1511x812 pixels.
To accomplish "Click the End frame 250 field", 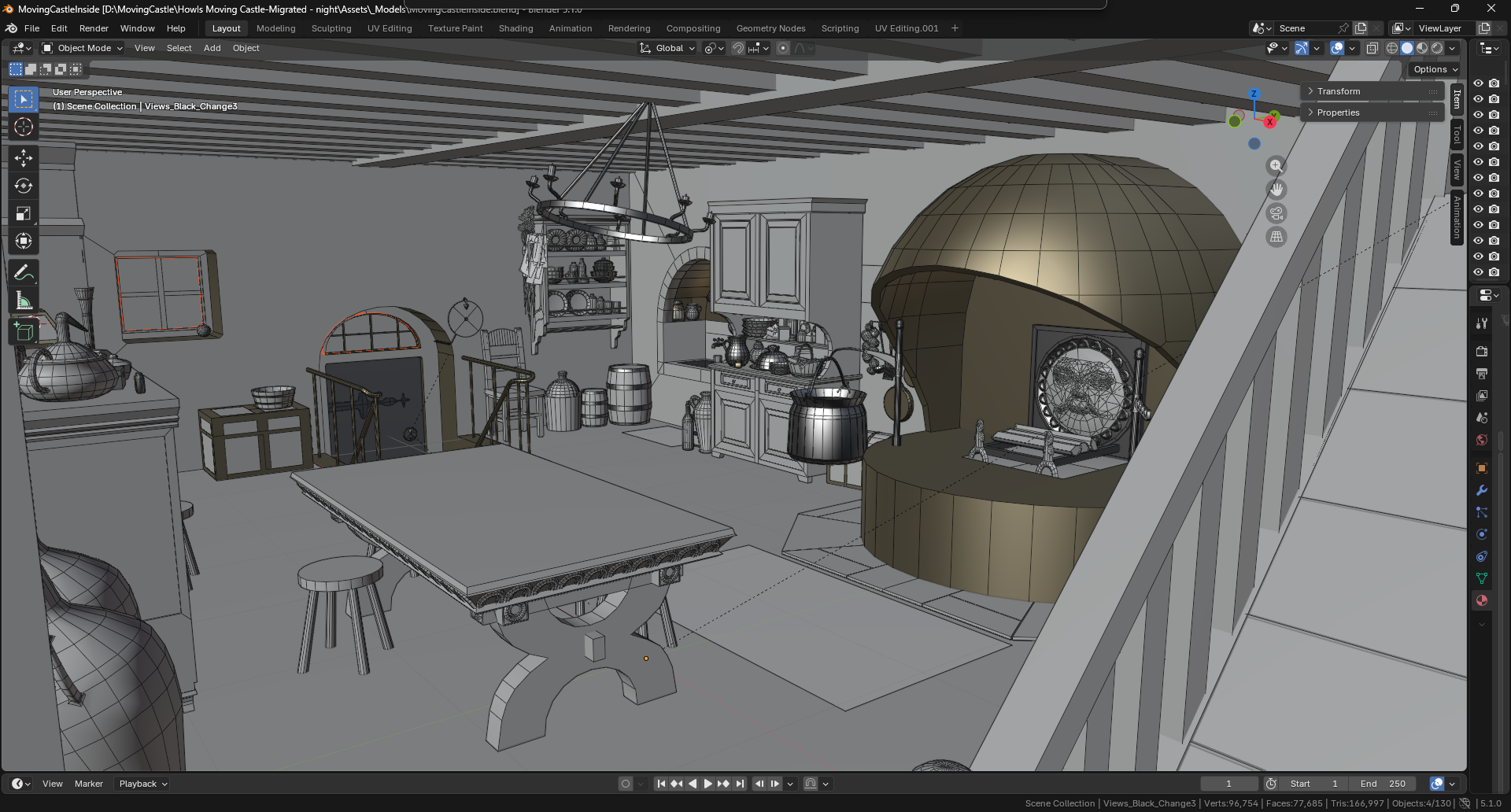I will (1383, 784).
